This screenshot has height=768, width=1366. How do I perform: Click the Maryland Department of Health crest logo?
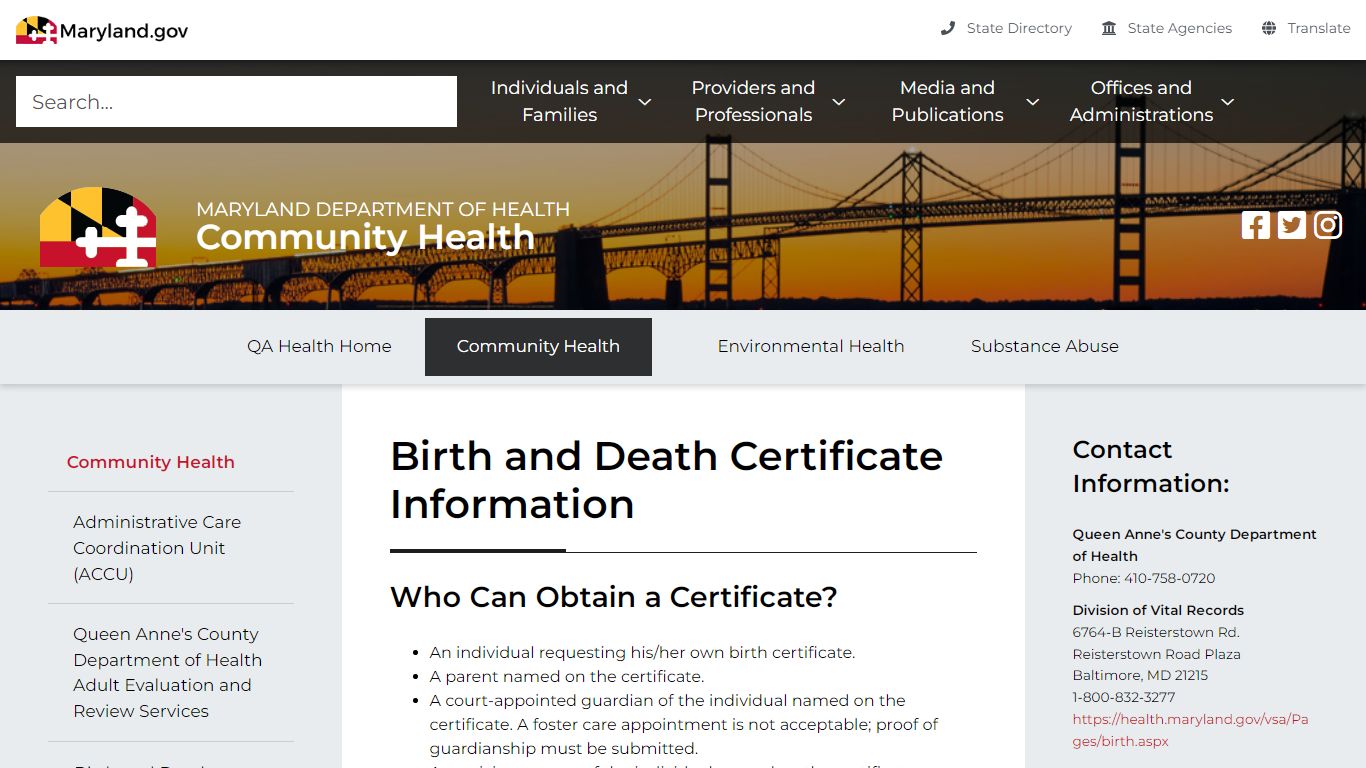point(98,227)
